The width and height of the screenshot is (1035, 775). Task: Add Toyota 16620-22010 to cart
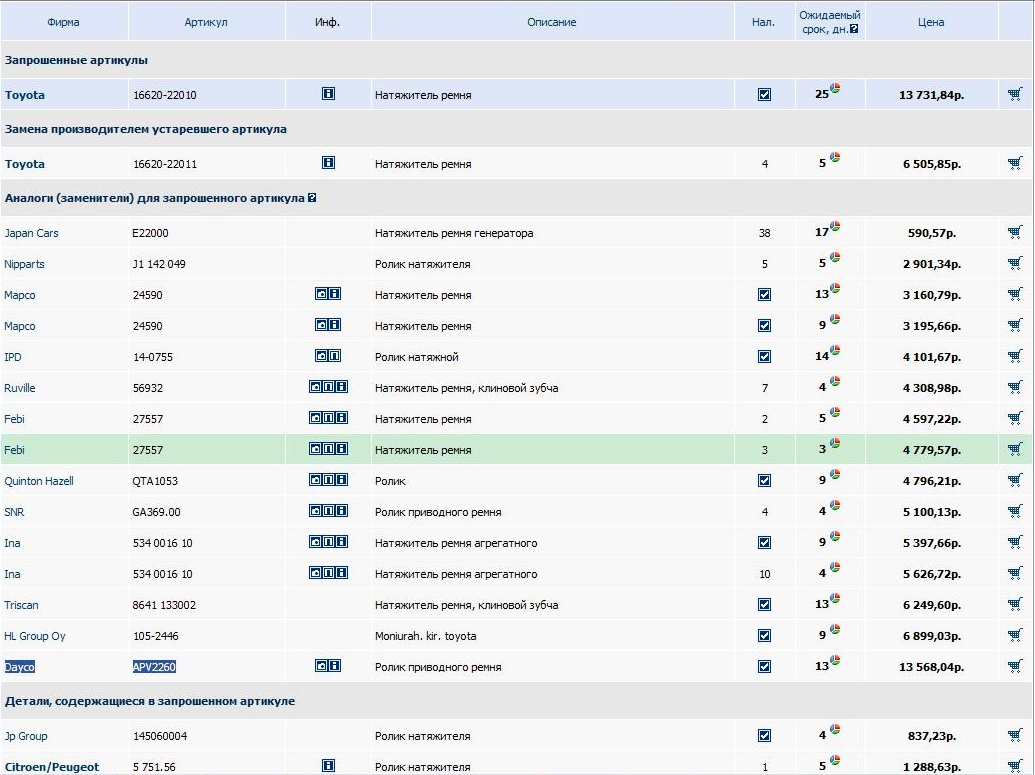click(1015, 95)
